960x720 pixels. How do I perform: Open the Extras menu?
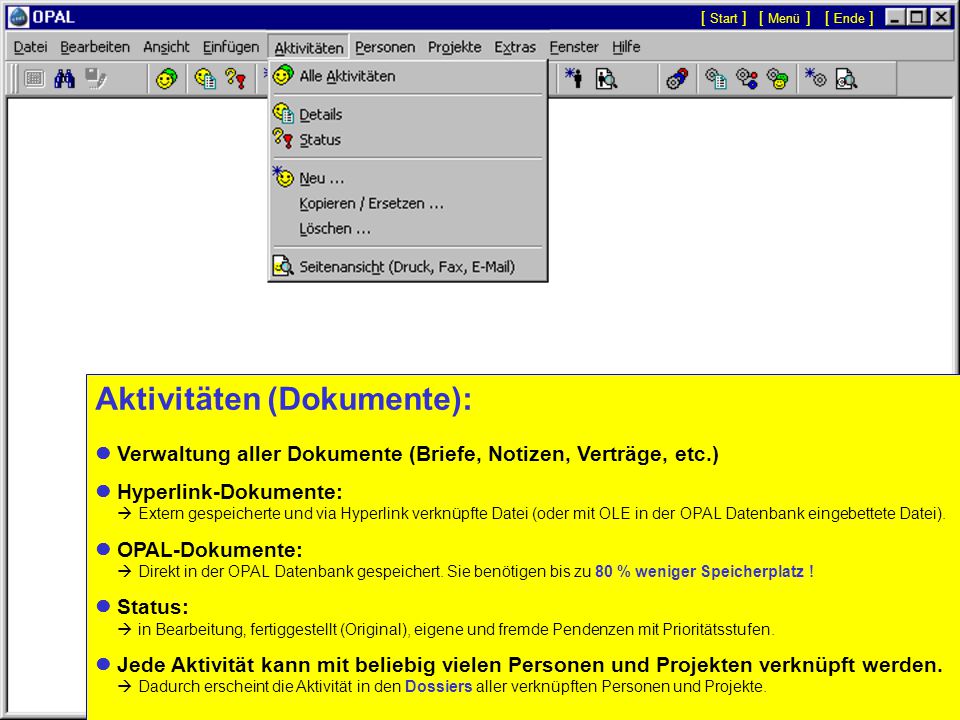515,47
